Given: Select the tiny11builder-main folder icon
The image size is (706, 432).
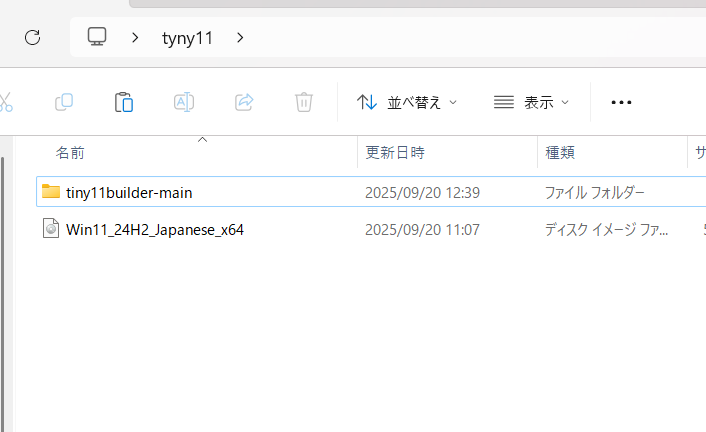Looking at the screenshot, I should [51, 192].
